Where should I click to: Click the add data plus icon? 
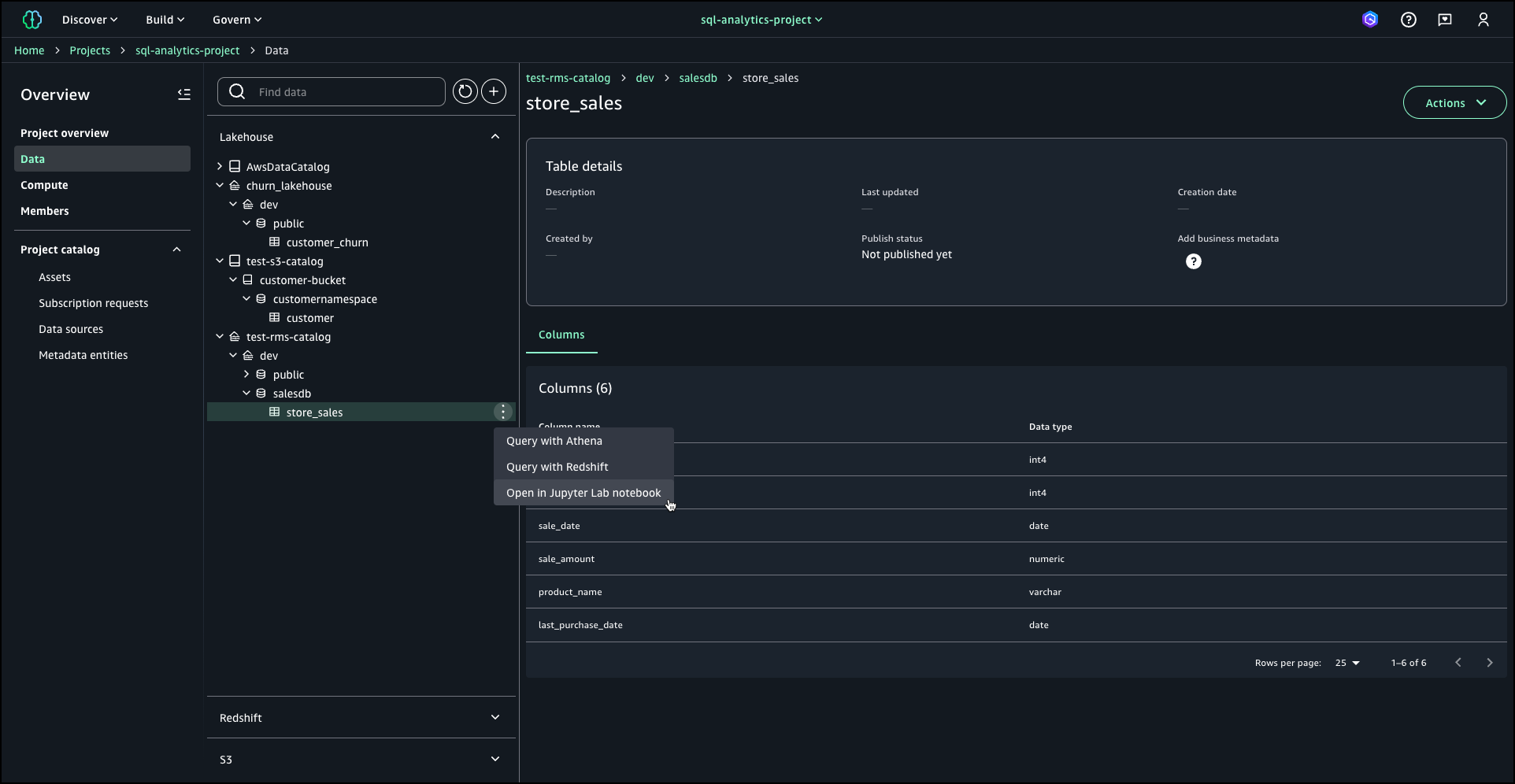coord(494,92)
